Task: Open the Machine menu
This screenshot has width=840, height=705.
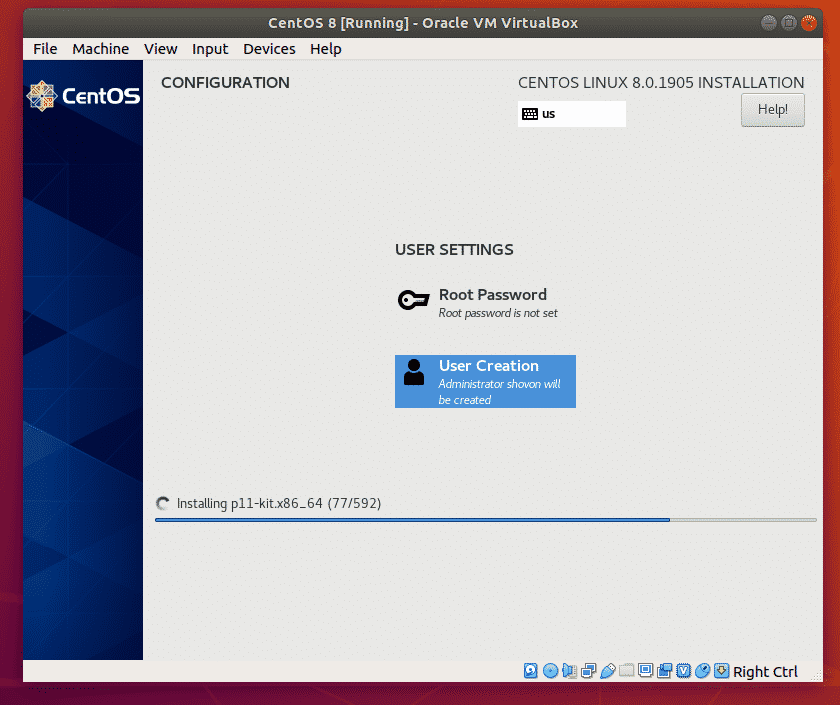Action: point(101,49)
